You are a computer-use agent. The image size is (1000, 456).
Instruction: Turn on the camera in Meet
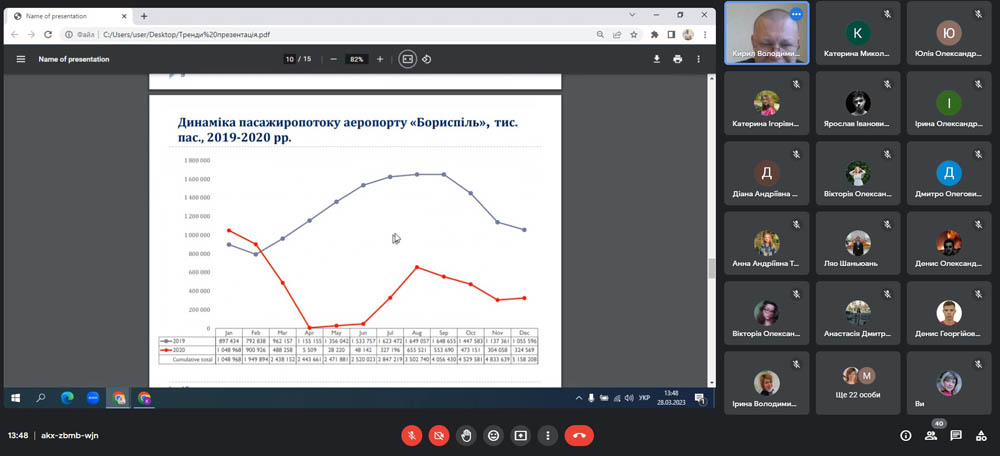coord(438,435)
